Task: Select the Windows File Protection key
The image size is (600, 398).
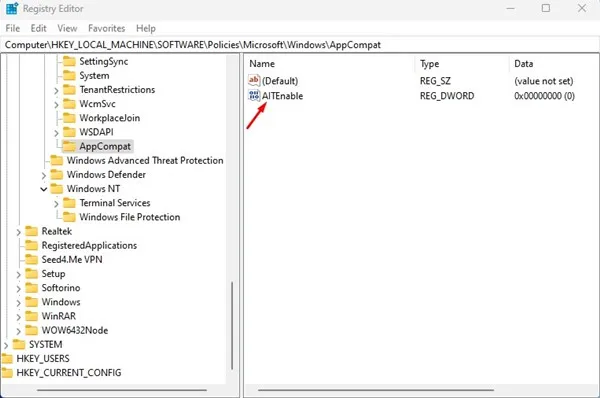Action: [129, 217]
